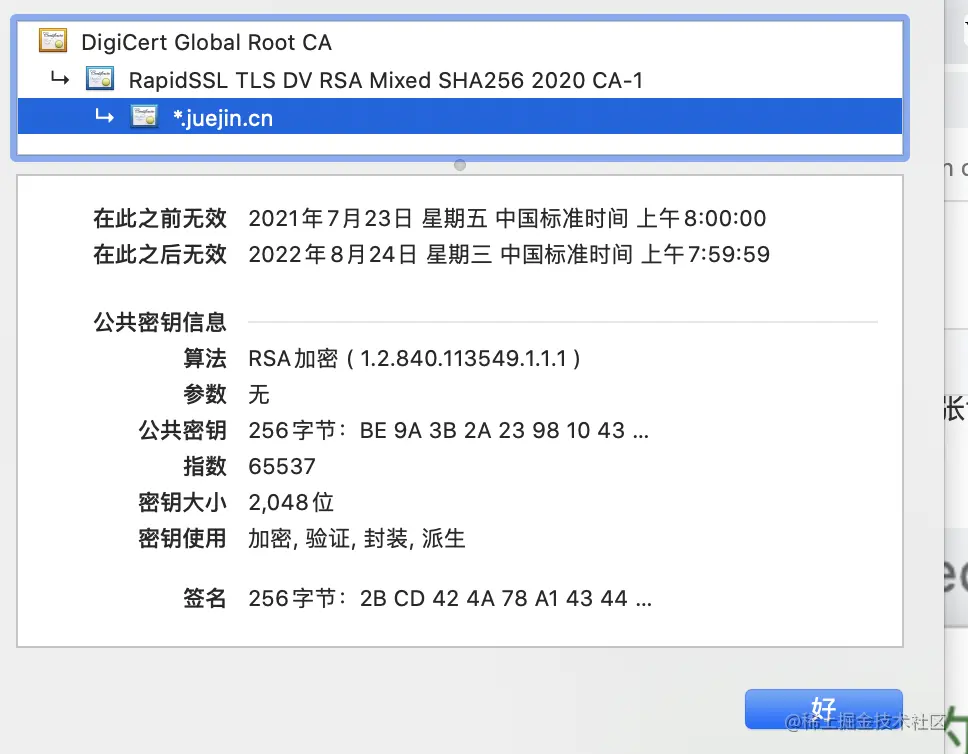Click the public key value BE 9A 3B 2A
Image resolution: width=968 pixels, height=754 pixels.
[x=448, y=430]
